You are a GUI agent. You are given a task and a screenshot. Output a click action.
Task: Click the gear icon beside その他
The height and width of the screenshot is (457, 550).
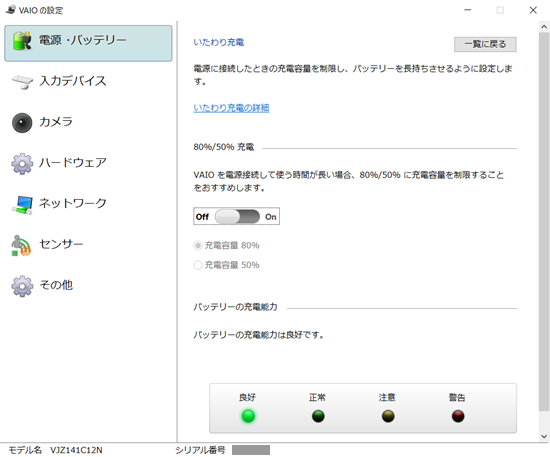point(22,286)
